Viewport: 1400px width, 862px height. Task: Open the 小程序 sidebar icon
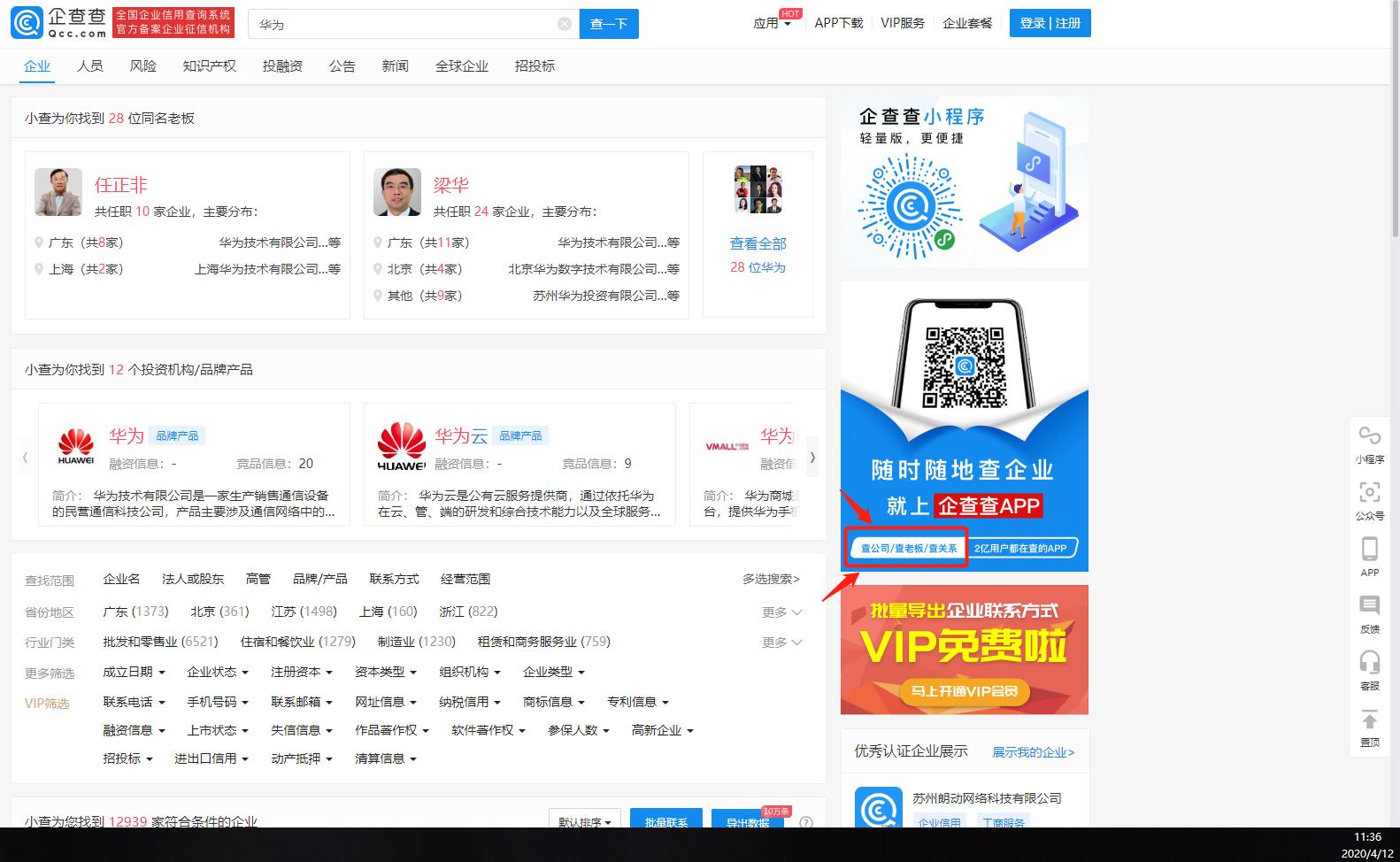pyautogui.click(x=1369, y=436)
